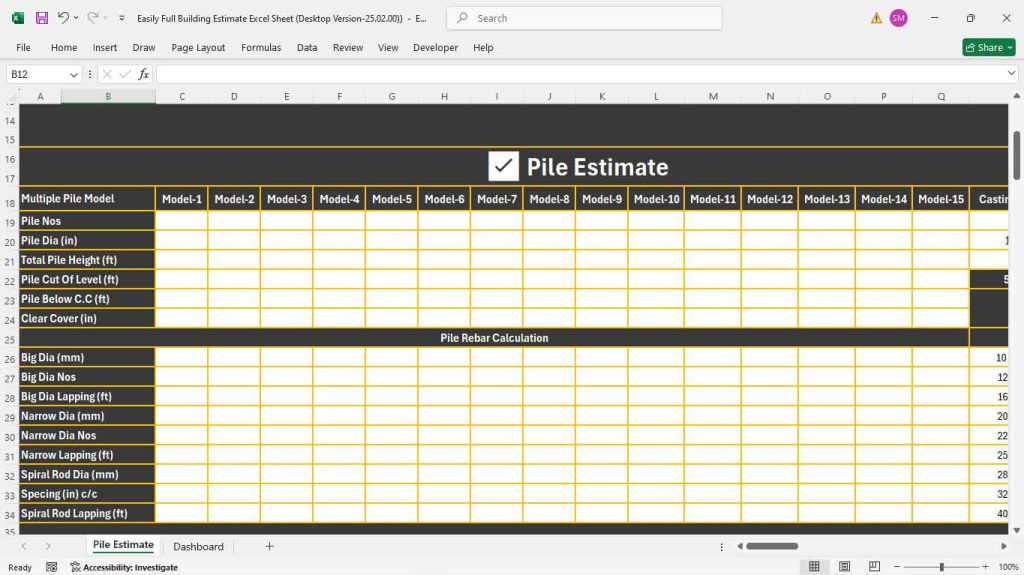The width and height of the screenshot is (1024, 575).
Task: Open the Draw ribbon tab
Action: coord(144,48)
